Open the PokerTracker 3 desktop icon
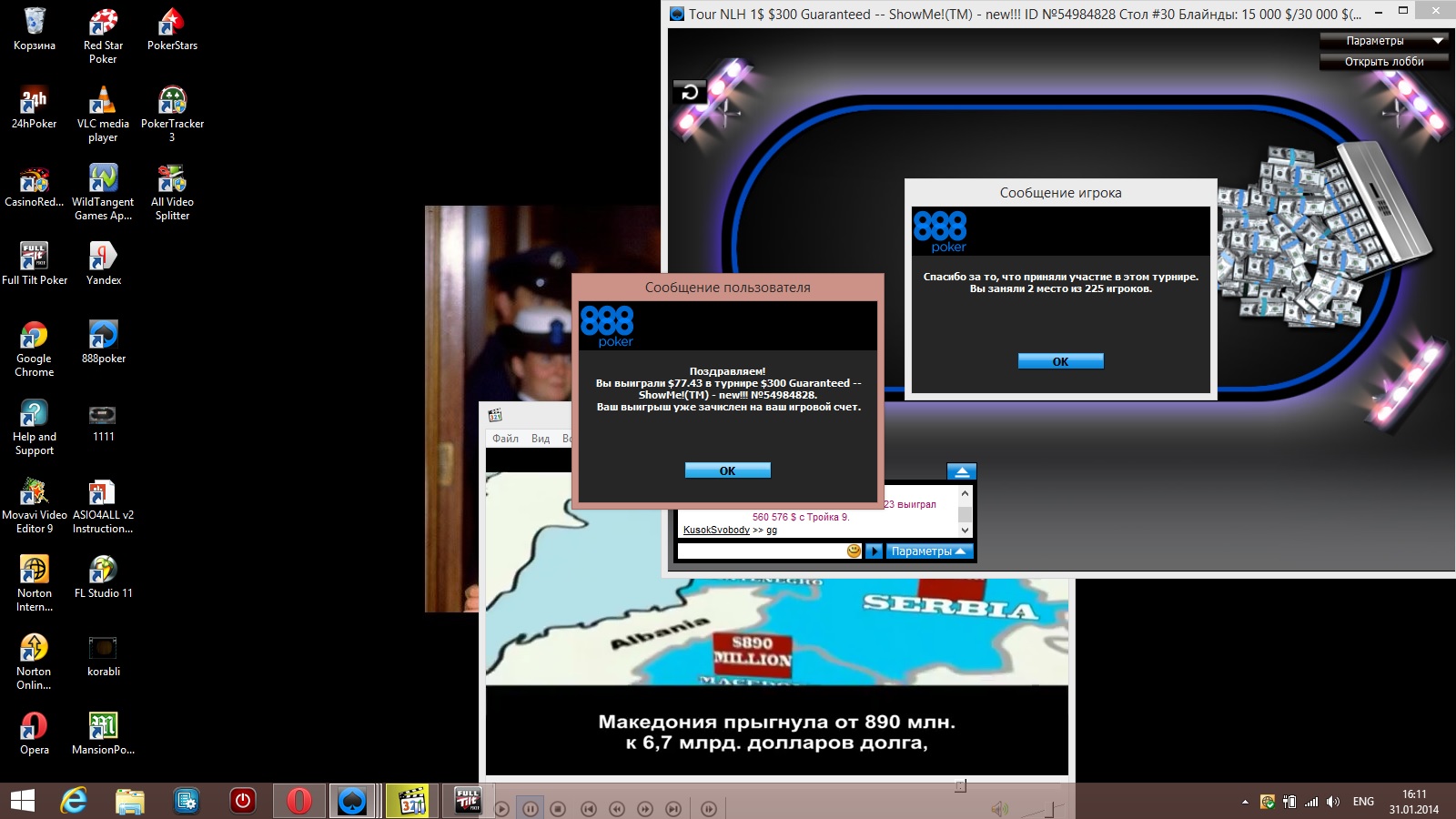 click(x=172, y=115)
